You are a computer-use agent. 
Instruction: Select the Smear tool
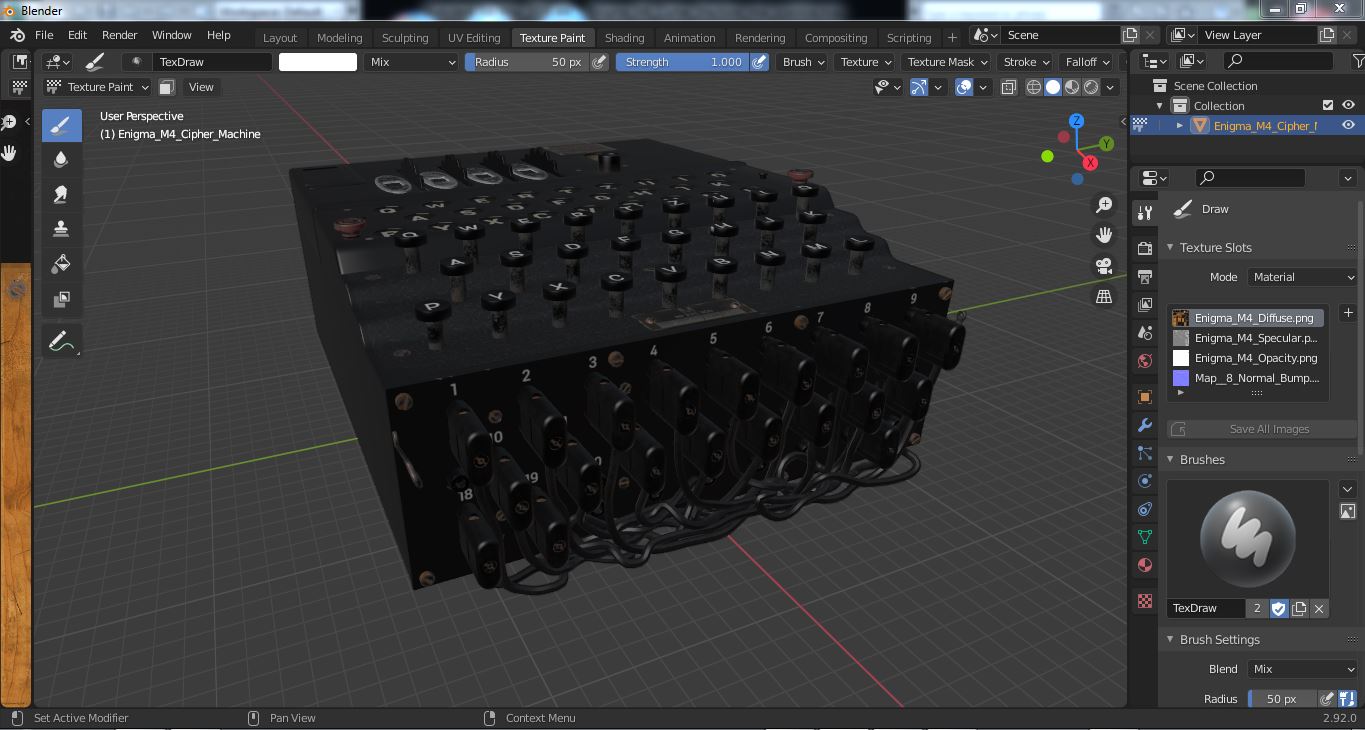62,195
